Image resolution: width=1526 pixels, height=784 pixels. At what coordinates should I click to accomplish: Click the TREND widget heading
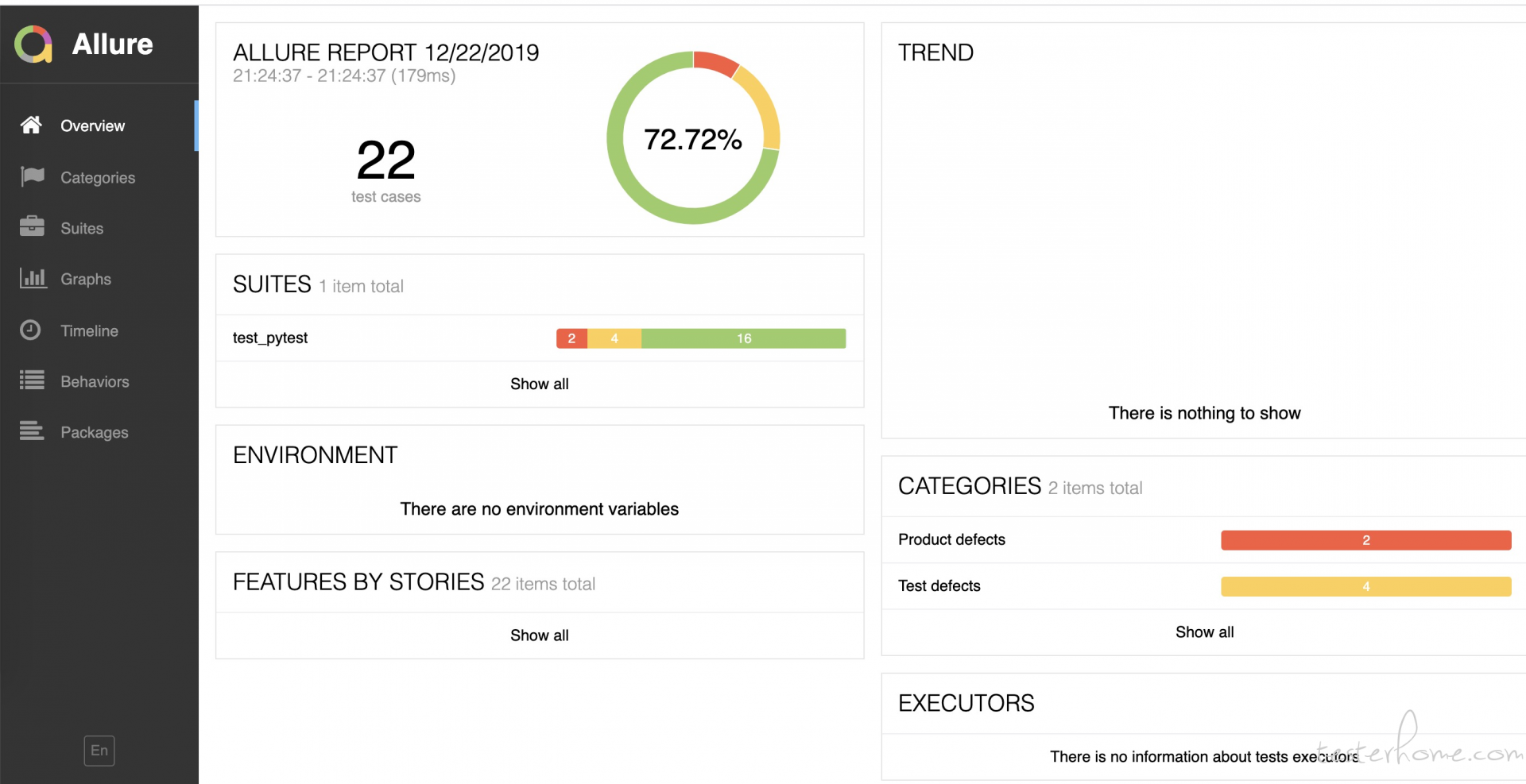[x=935, y=52]
